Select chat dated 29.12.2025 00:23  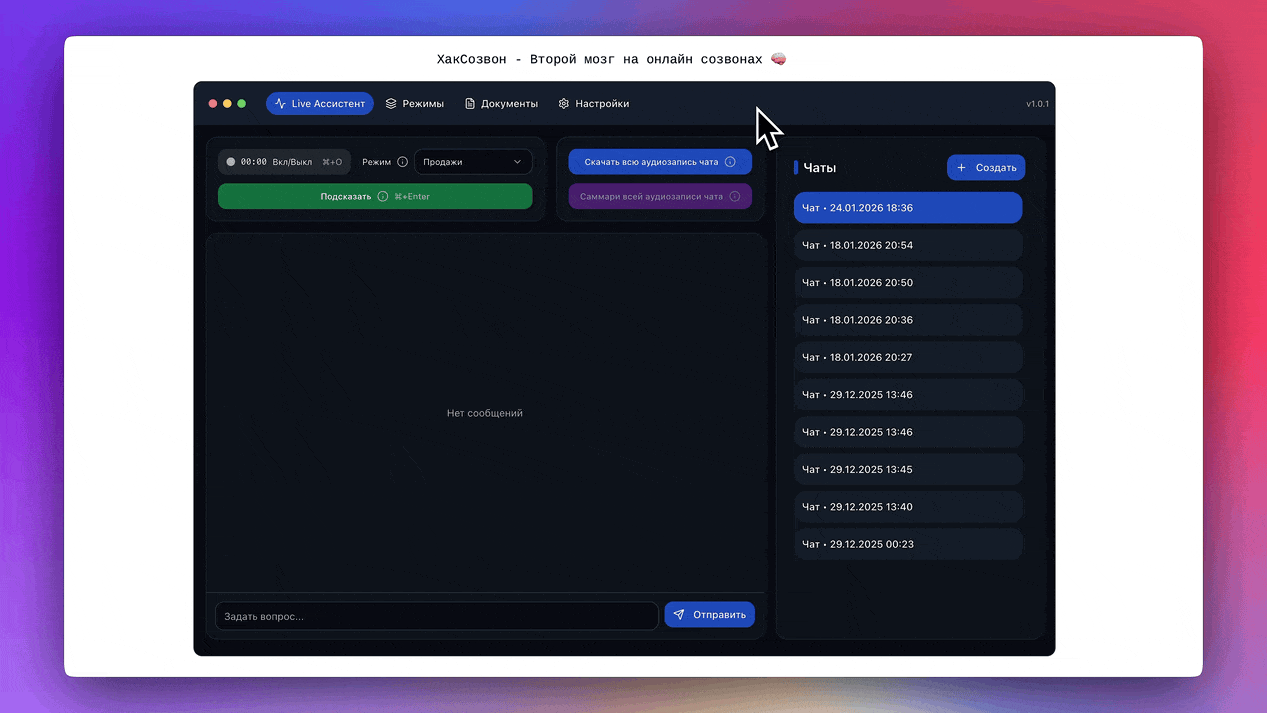pos(908,544)
